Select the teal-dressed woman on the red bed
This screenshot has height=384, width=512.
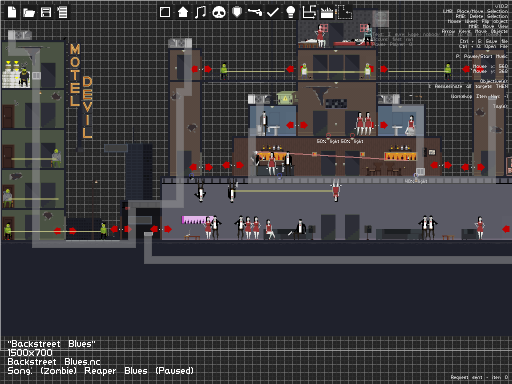(368, 34)
